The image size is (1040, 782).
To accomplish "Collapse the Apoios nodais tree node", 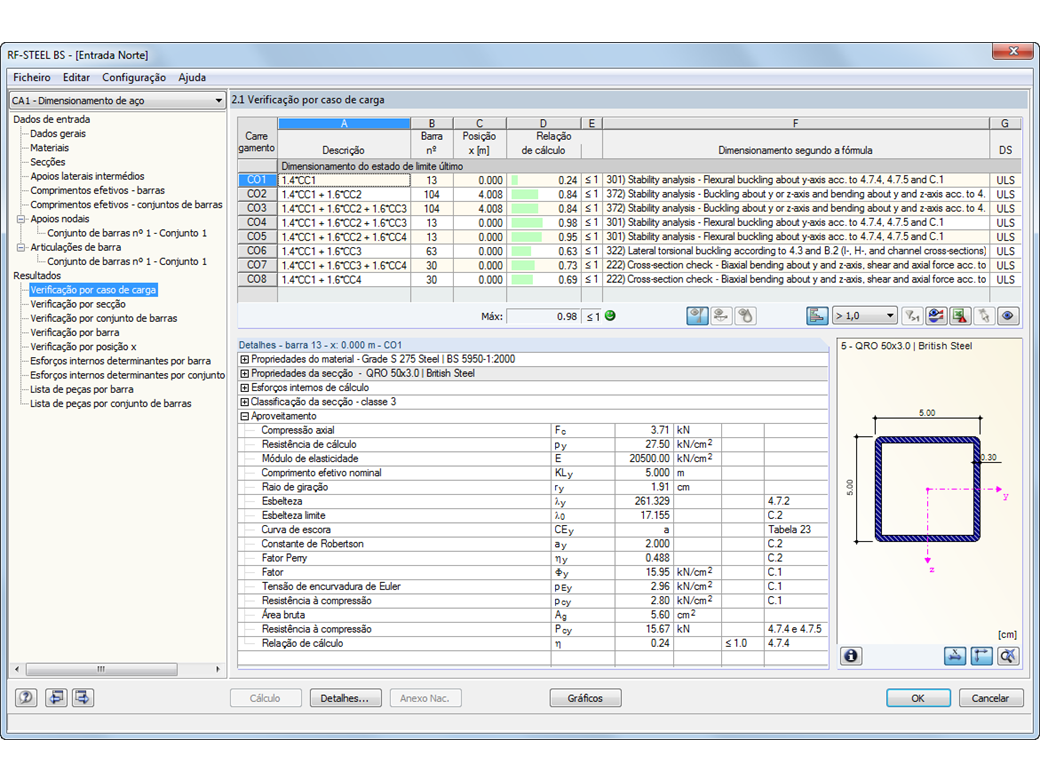I will tap(21, 219).
